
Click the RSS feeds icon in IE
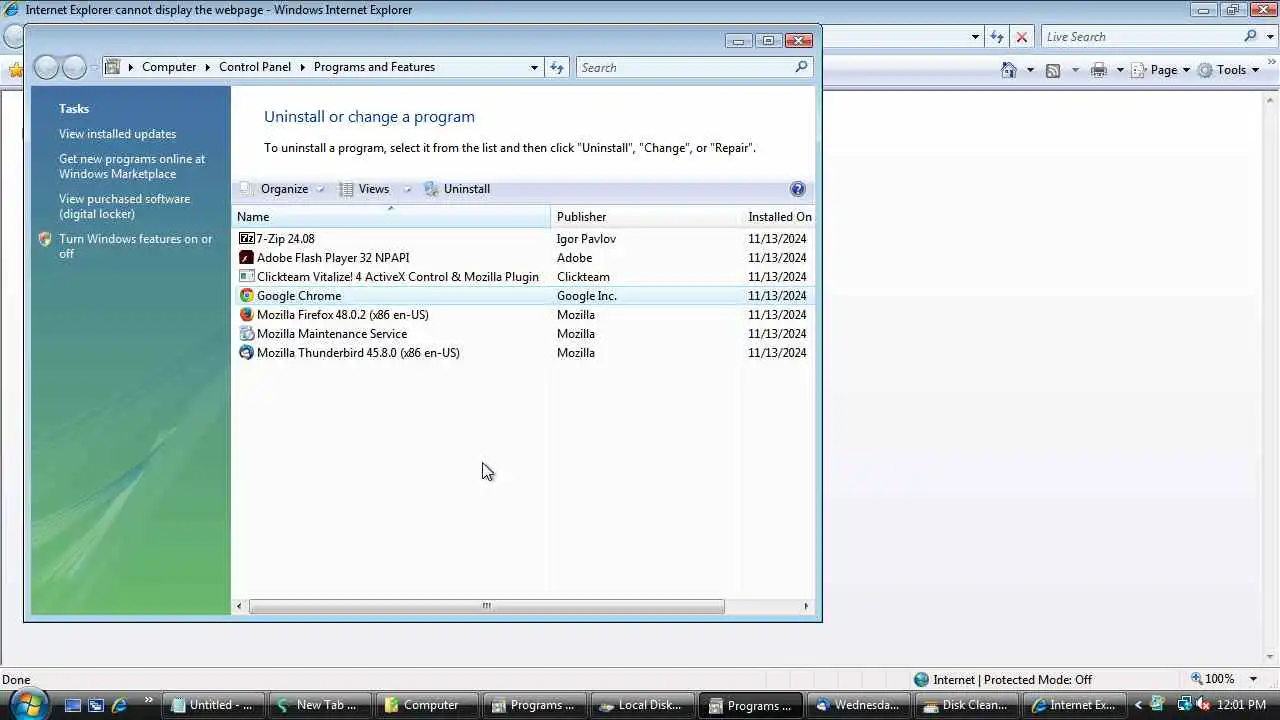coord(1053,70)
